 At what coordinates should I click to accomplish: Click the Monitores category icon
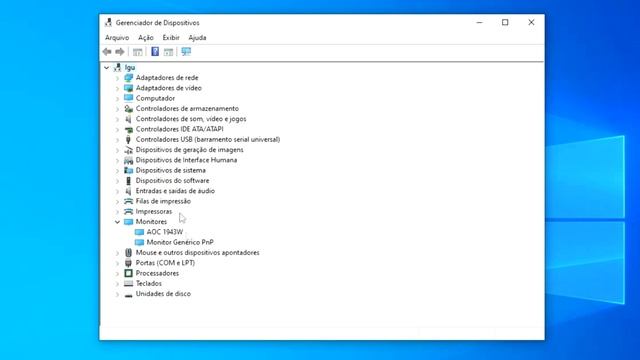point(129,222)
